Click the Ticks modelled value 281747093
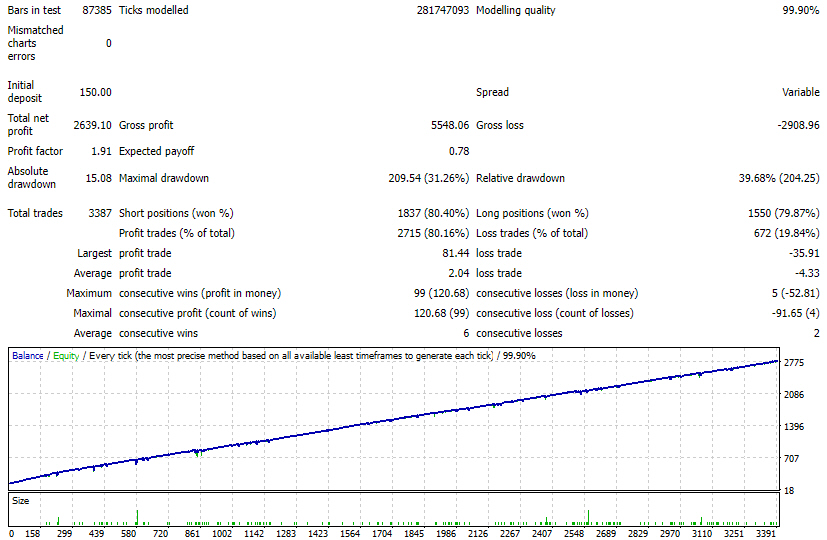The height and width of the screenshot is (540, 827). [443, 10]
